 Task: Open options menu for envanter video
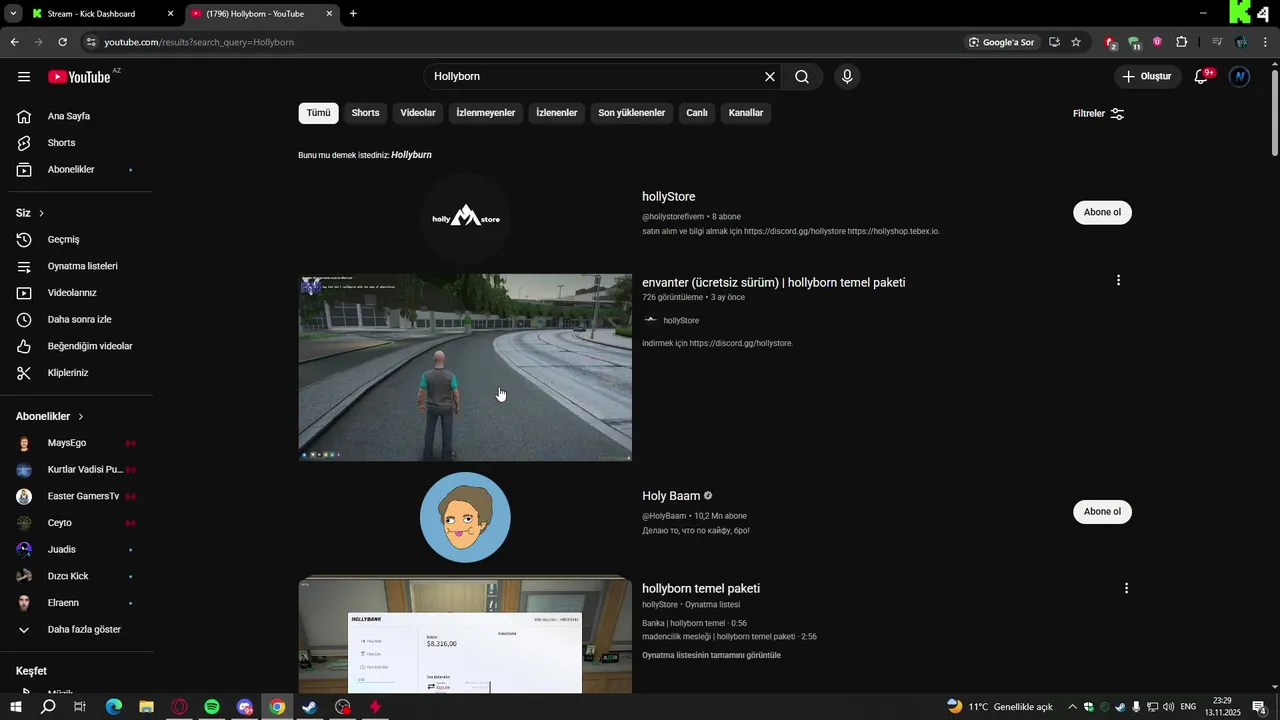tap(1118, 281)
